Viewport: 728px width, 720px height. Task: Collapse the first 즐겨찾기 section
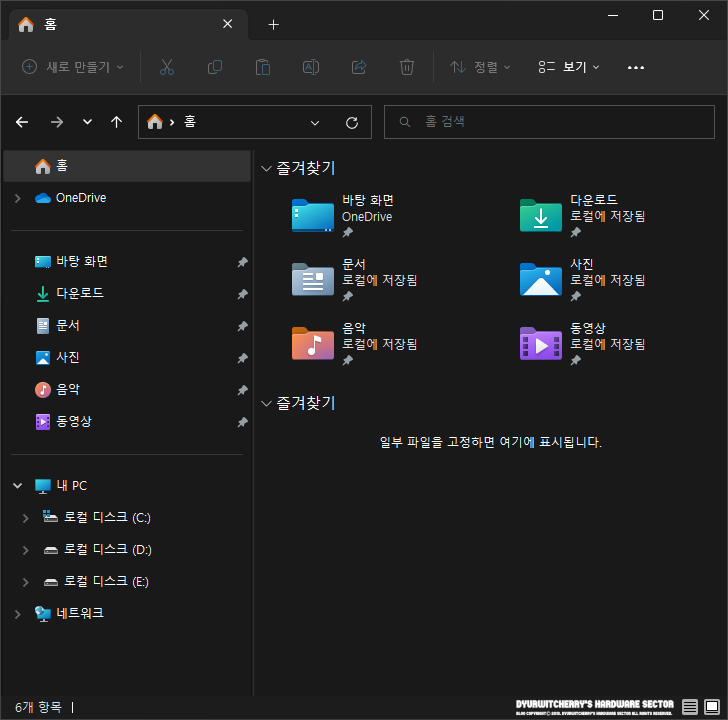(266, 169)
